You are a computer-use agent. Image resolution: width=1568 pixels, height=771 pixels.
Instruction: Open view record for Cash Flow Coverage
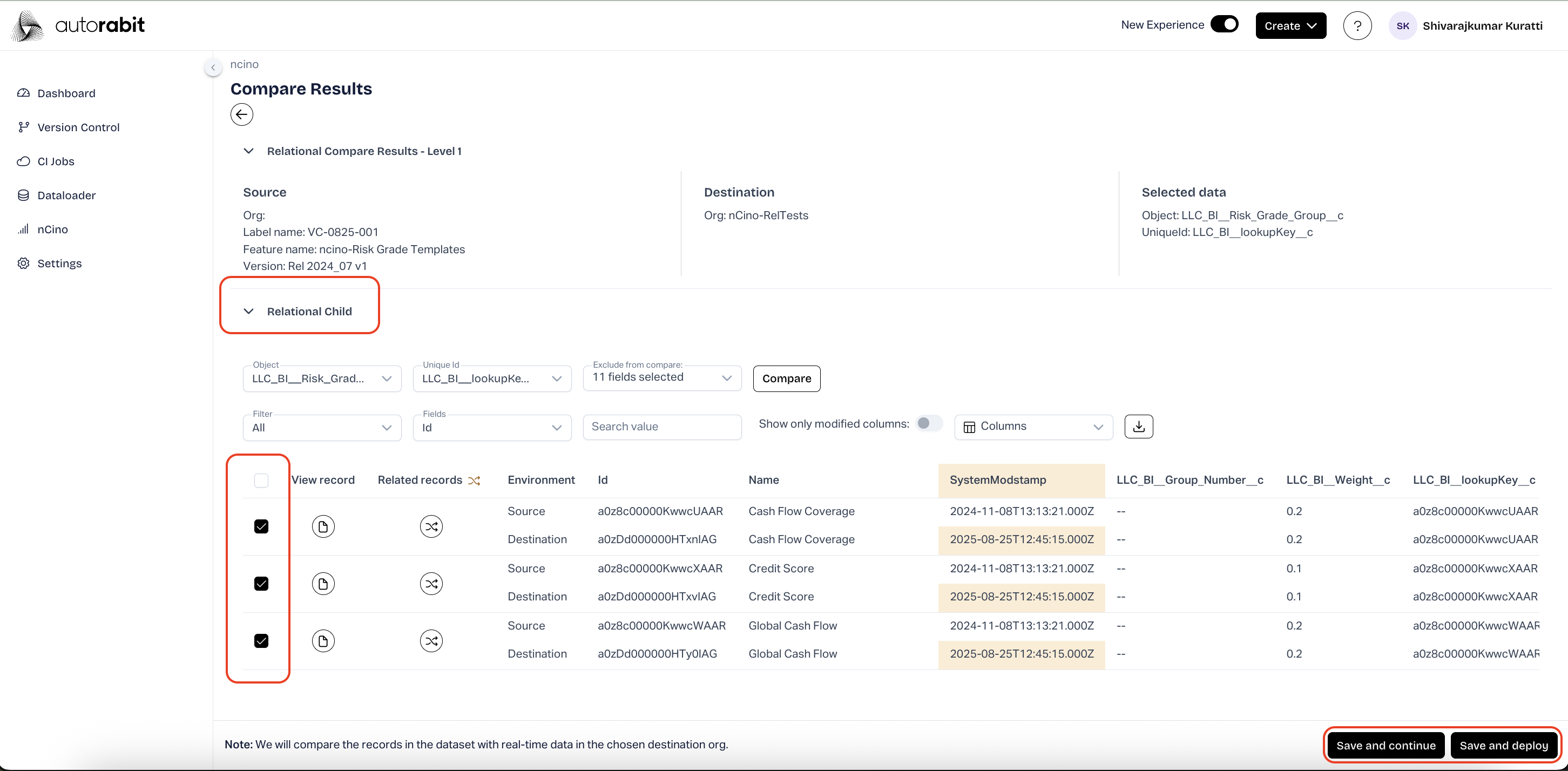coord(323,526)
